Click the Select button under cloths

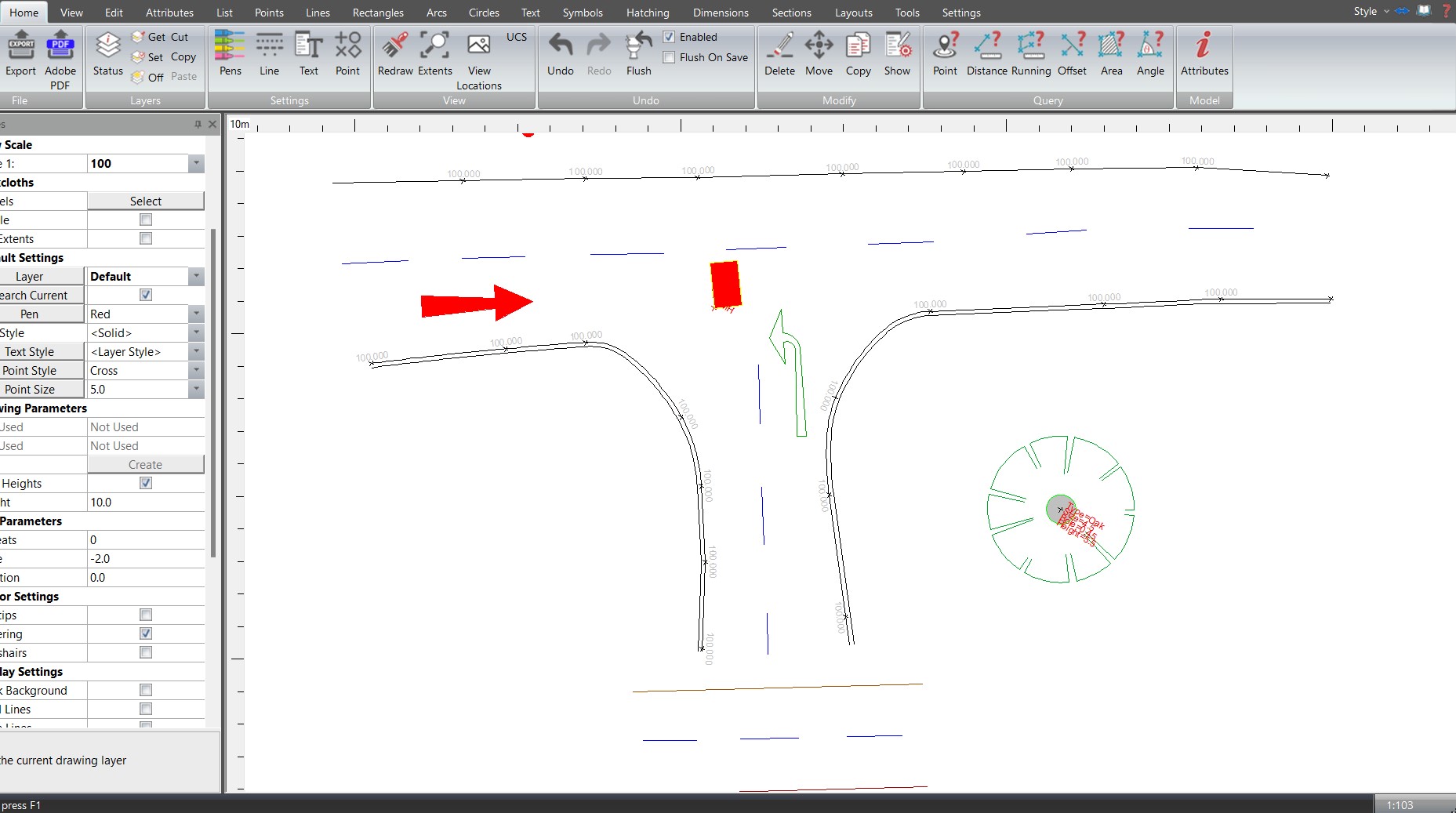146,201
